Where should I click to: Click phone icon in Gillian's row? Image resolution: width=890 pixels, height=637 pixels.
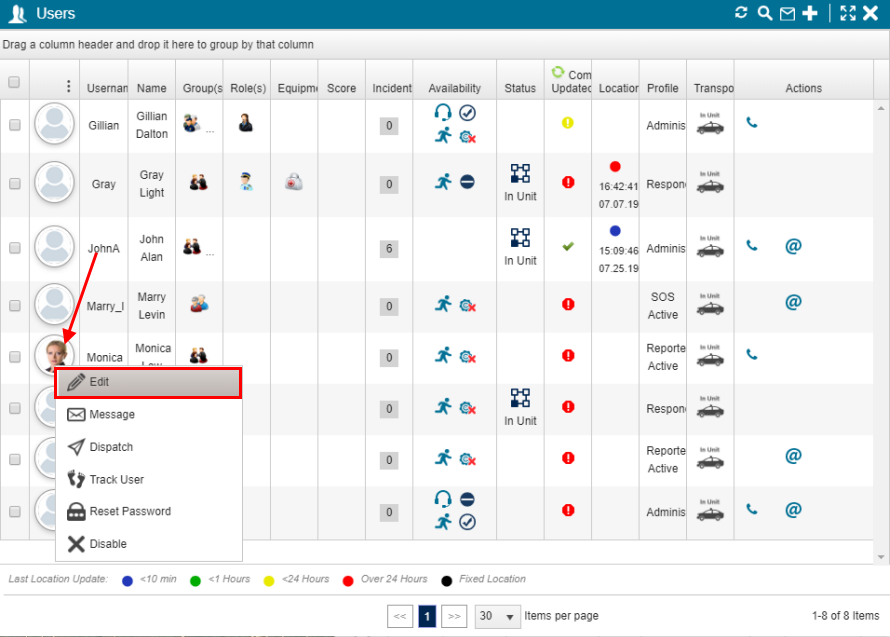pyautogui.click(x=752, y=123)
